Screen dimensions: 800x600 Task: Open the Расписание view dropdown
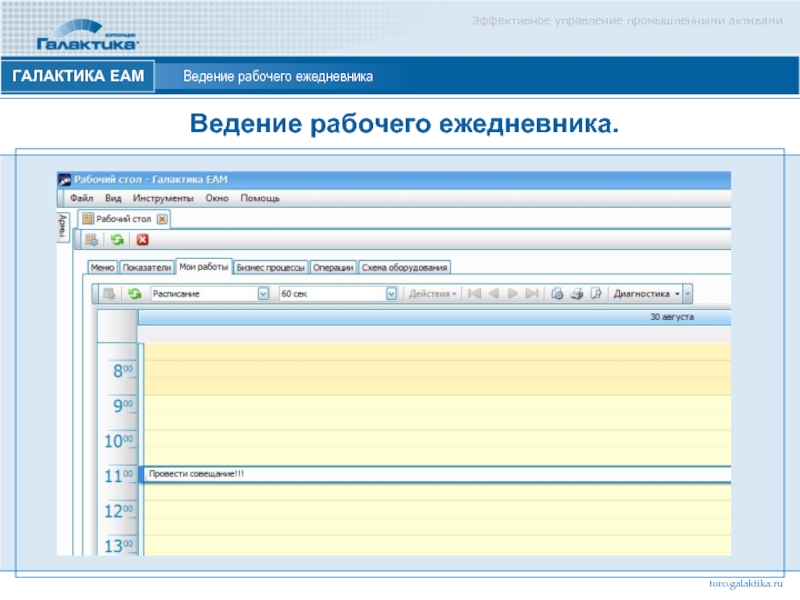264,294
